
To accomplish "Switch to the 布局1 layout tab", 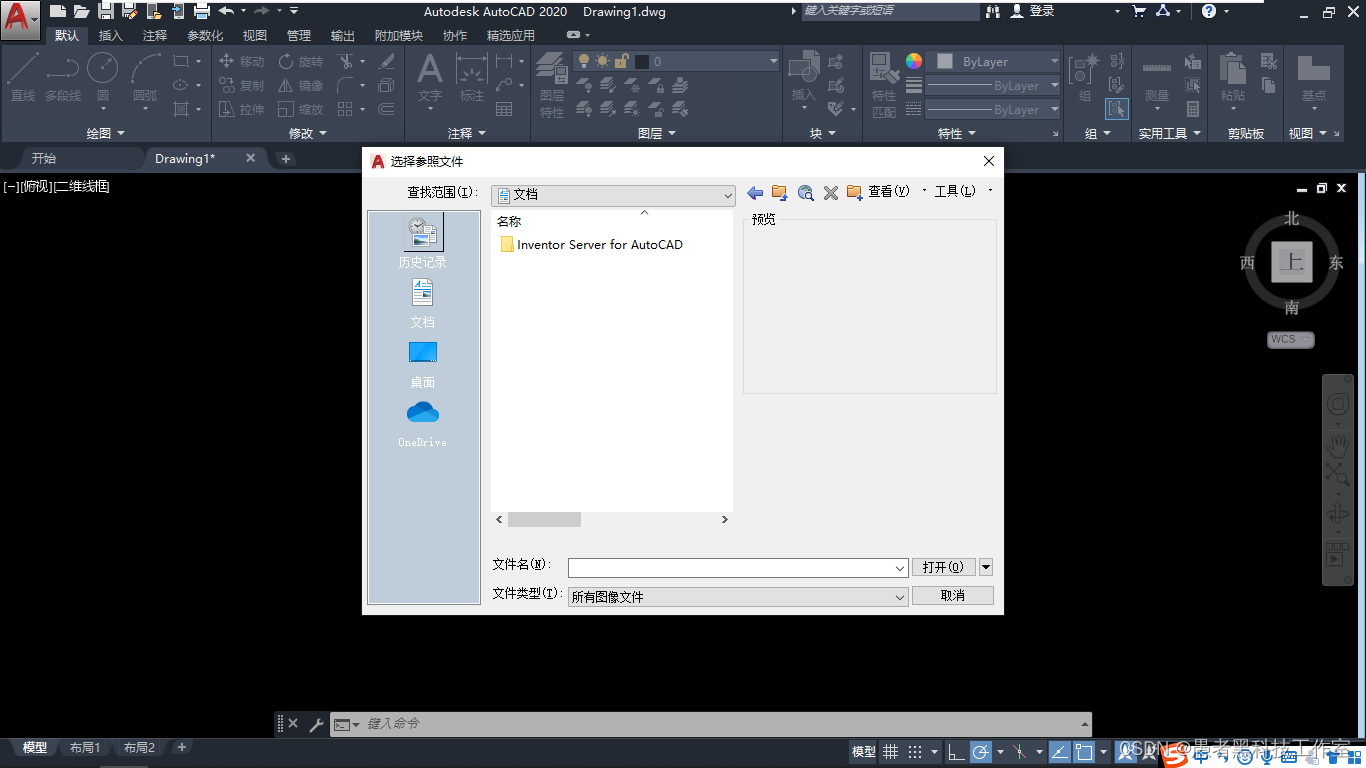I will pyautogui.click(x=84, y=748).
